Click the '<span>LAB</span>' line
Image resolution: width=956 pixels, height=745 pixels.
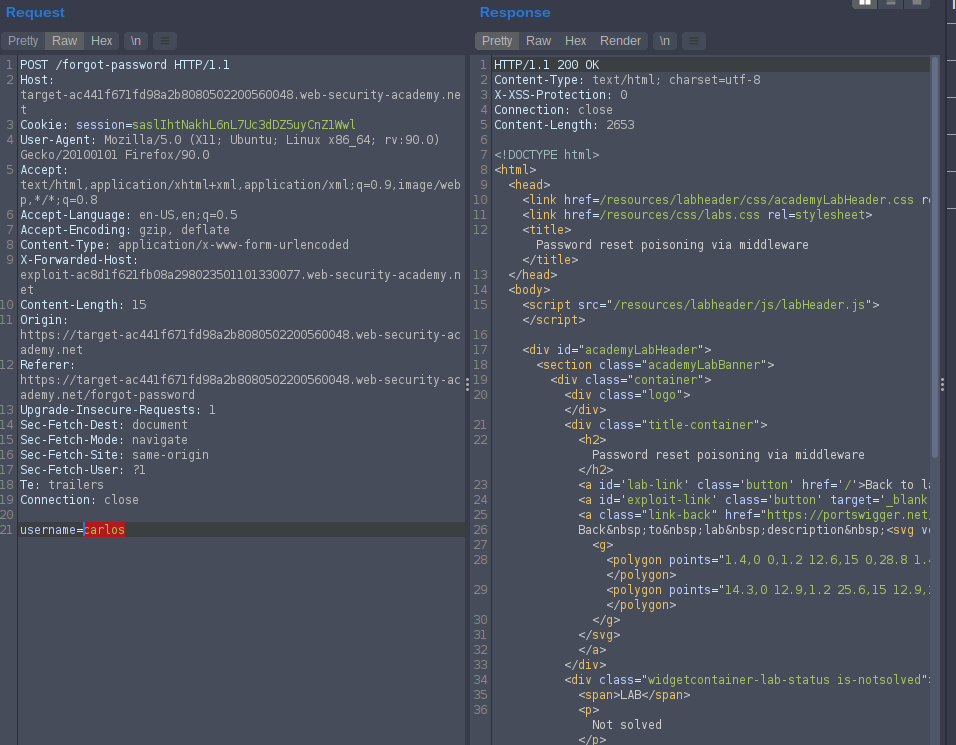pyautogui.click(x=634, y=695)
